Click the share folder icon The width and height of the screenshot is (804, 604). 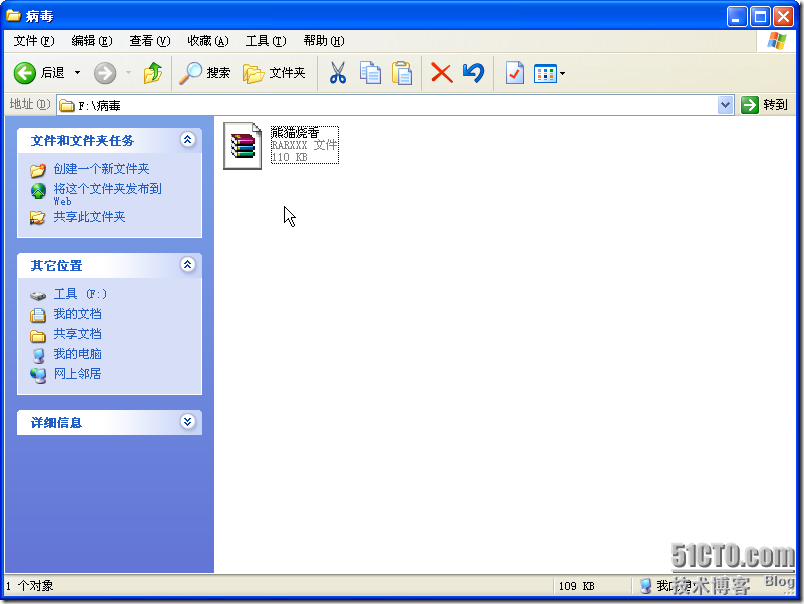(37, 218)
